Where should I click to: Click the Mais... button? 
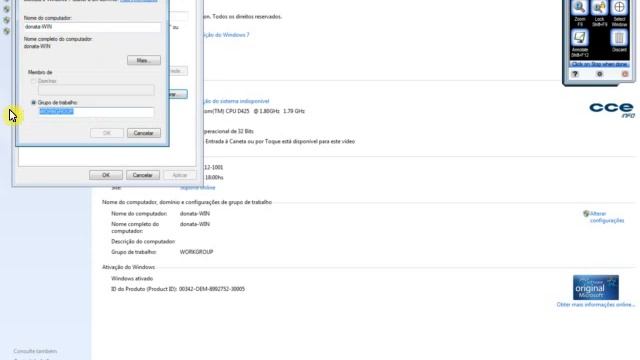144,60
